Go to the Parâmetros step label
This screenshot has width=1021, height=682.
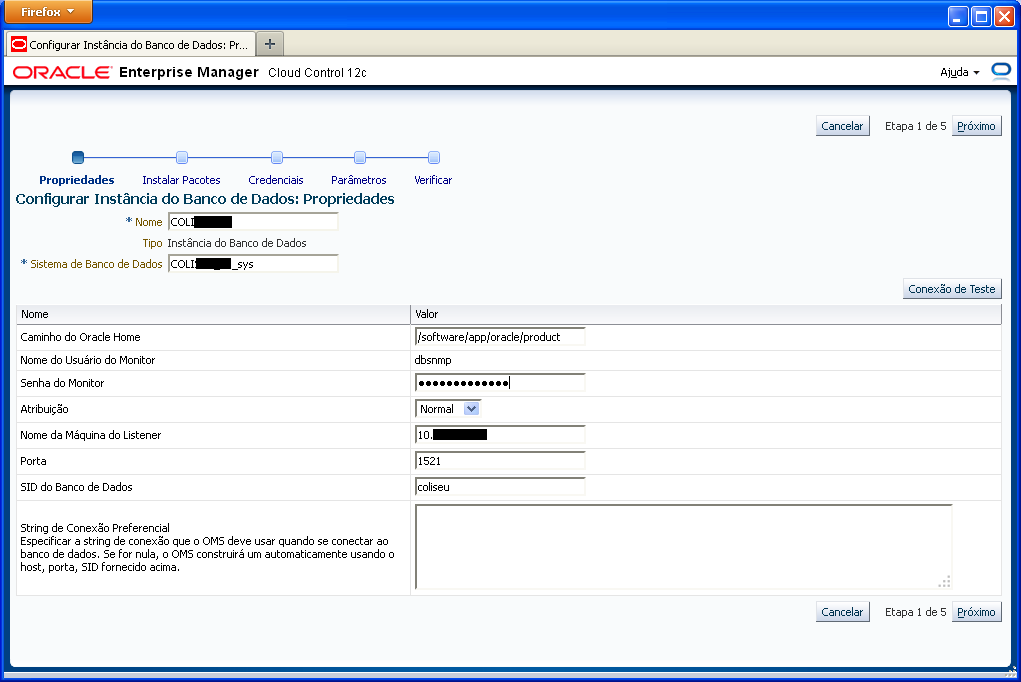(x=359, y=180)
